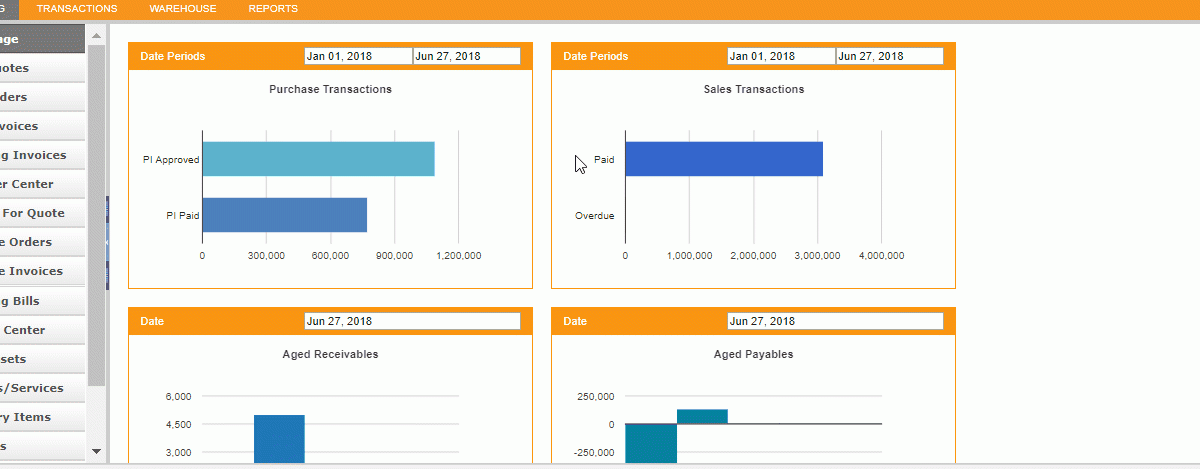Click the PI Approved bar in purchase chart
Viewport: 1200px width, 469px height.
(x=318, y=159)
